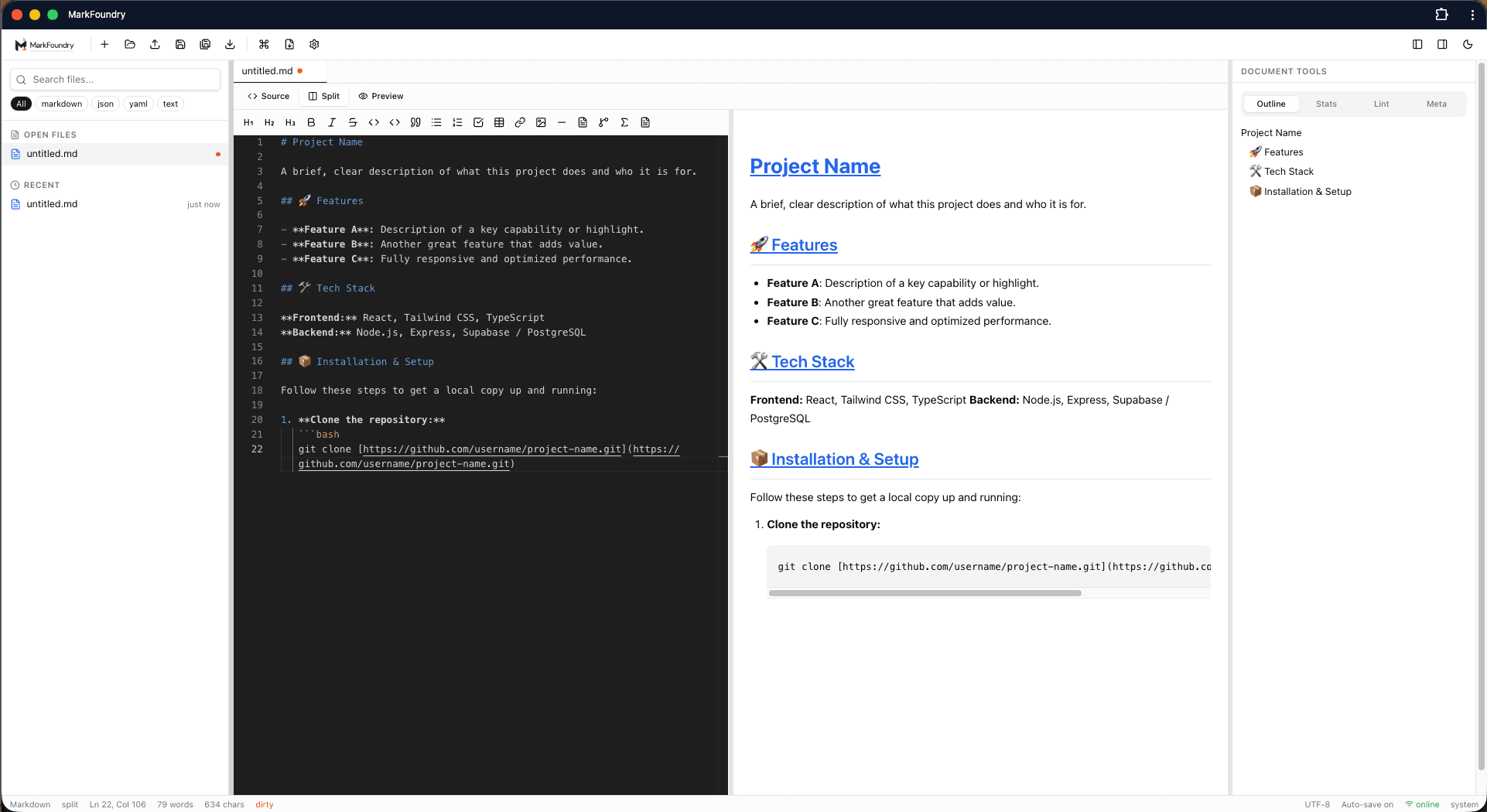Click Installation & Setup heading link in preview
The image size is (1487, 812).
click(834, 459)
